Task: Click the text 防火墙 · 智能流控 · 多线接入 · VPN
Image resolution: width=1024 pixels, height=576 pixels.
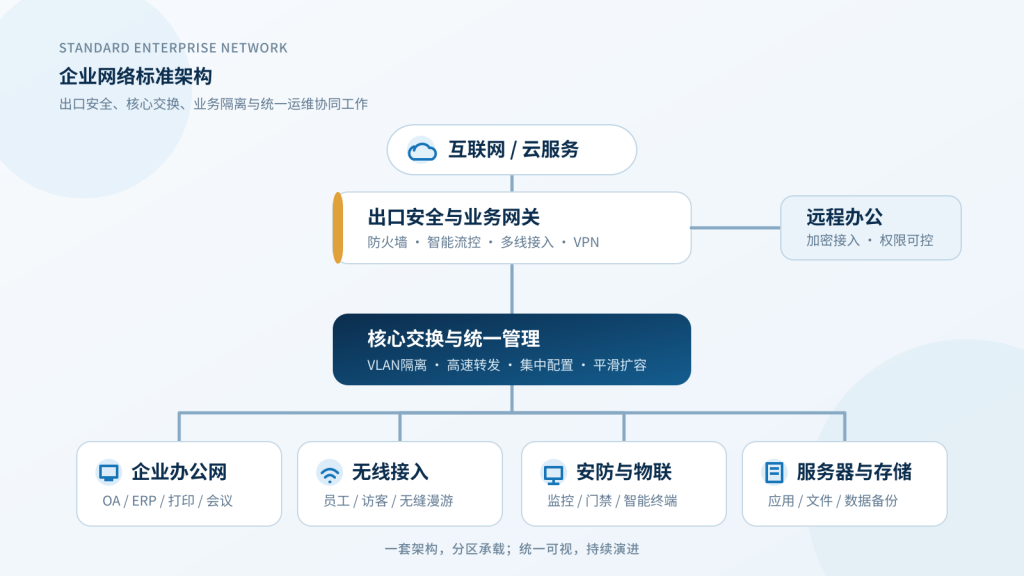Action: (x=483, y=242)
